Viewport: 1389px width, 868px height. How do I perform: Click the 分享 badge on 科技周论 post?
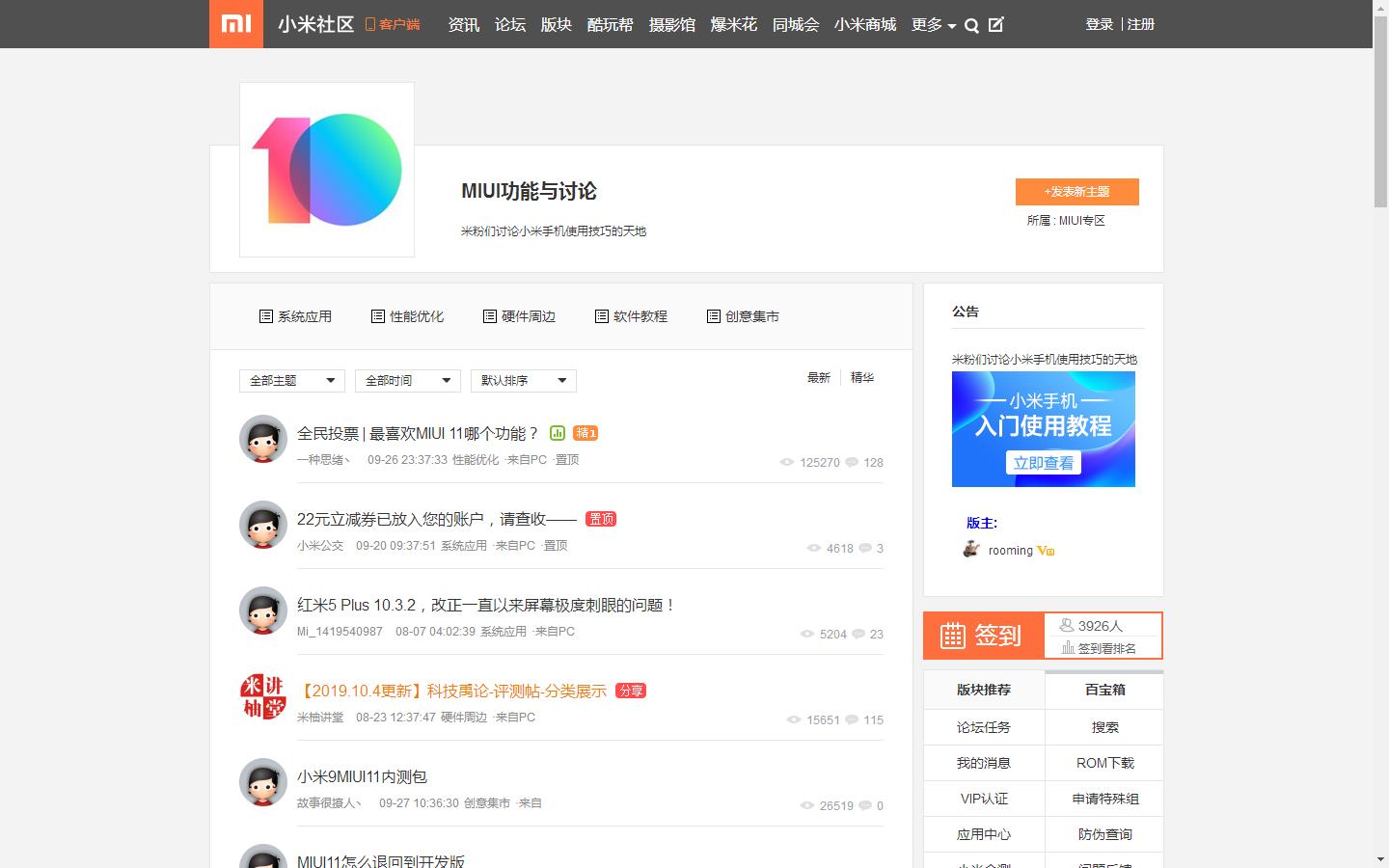tap(631, 691)
